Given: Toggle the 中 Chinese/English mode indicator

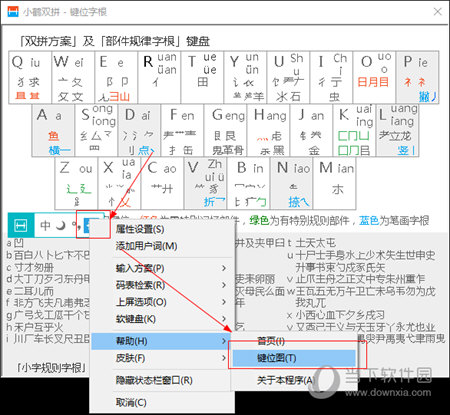Looking at the screenshot, I should [x=45, y=226].
